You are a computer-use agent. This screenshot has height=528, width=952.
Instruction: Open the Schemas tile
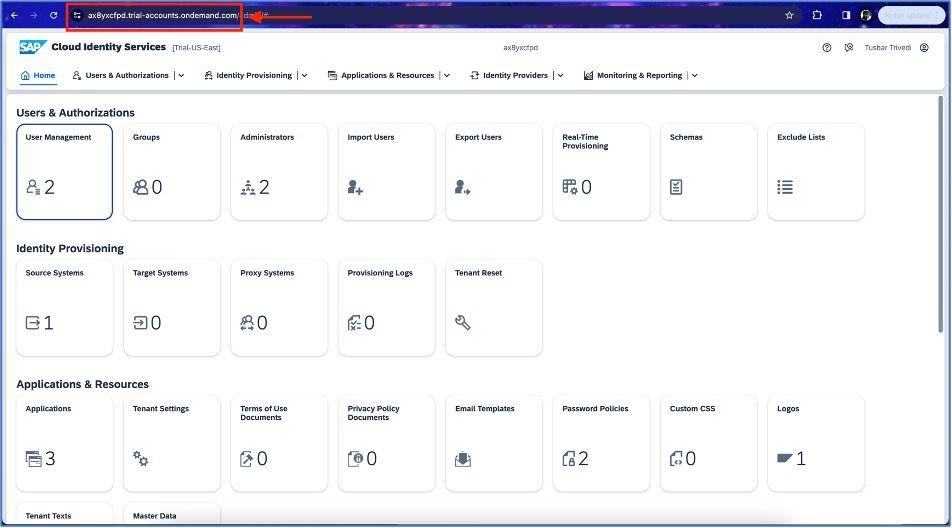[709, 172]
